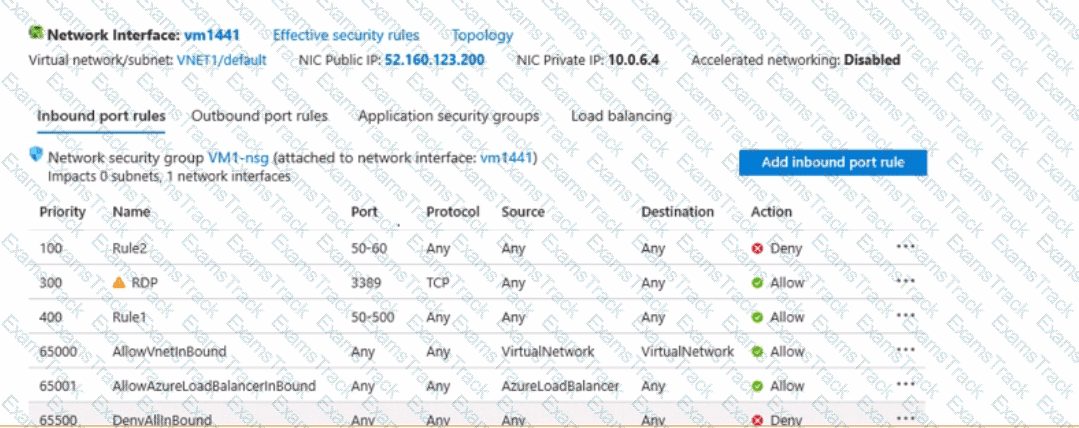Image resolution: width=1079 pixels, height=428 pixels.
Task: Click the green Allow icon for Rule1
Action: [757, 317]
